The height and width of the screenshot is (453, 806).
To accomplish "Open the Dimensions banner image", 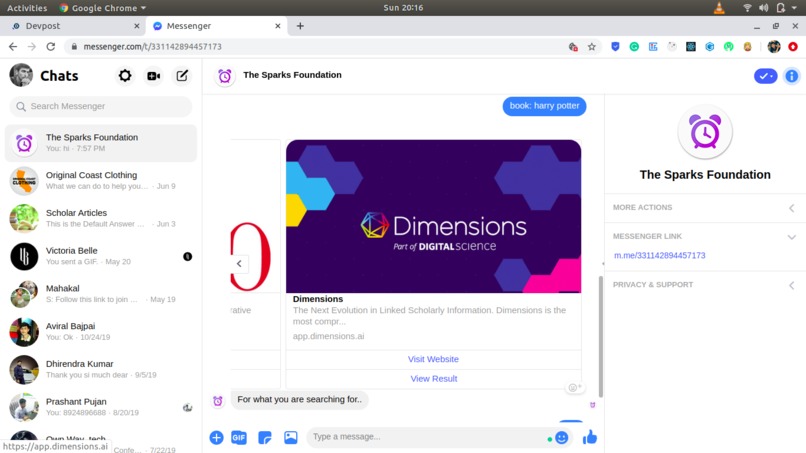I will (x=433, y=216).
